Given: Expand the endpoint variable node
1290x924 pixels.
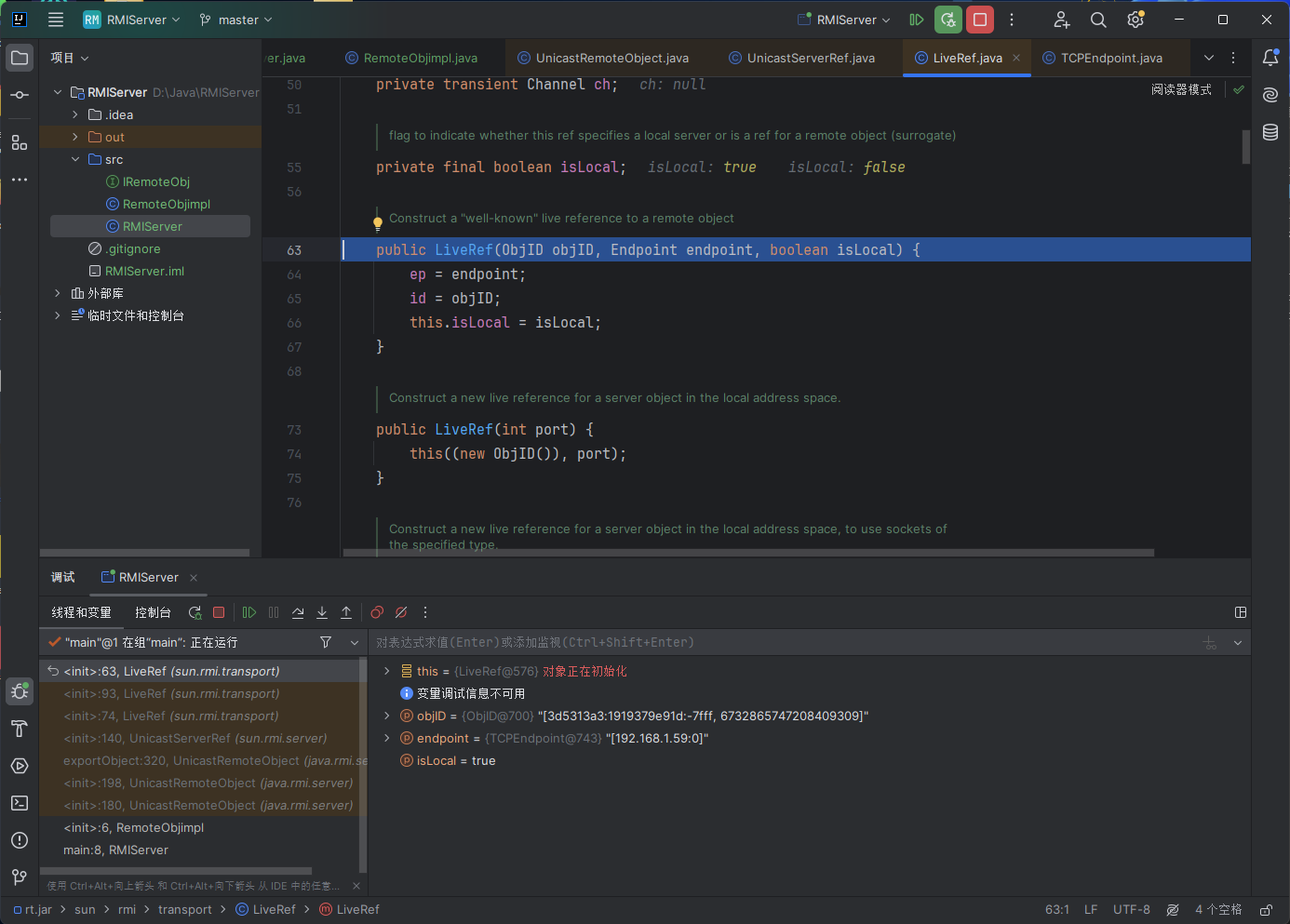Looking at the screenshot, I should 387,738.
